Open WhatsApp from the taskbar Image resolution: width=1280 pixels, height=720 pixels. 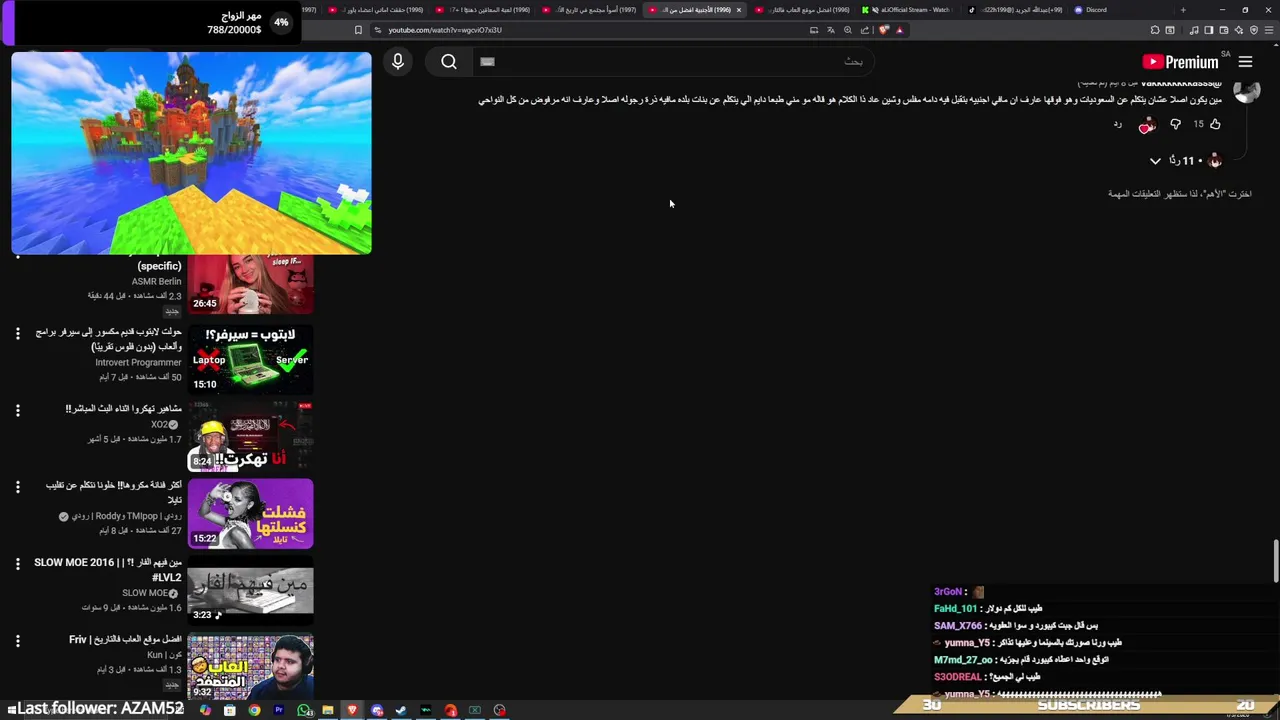(303, 710)
